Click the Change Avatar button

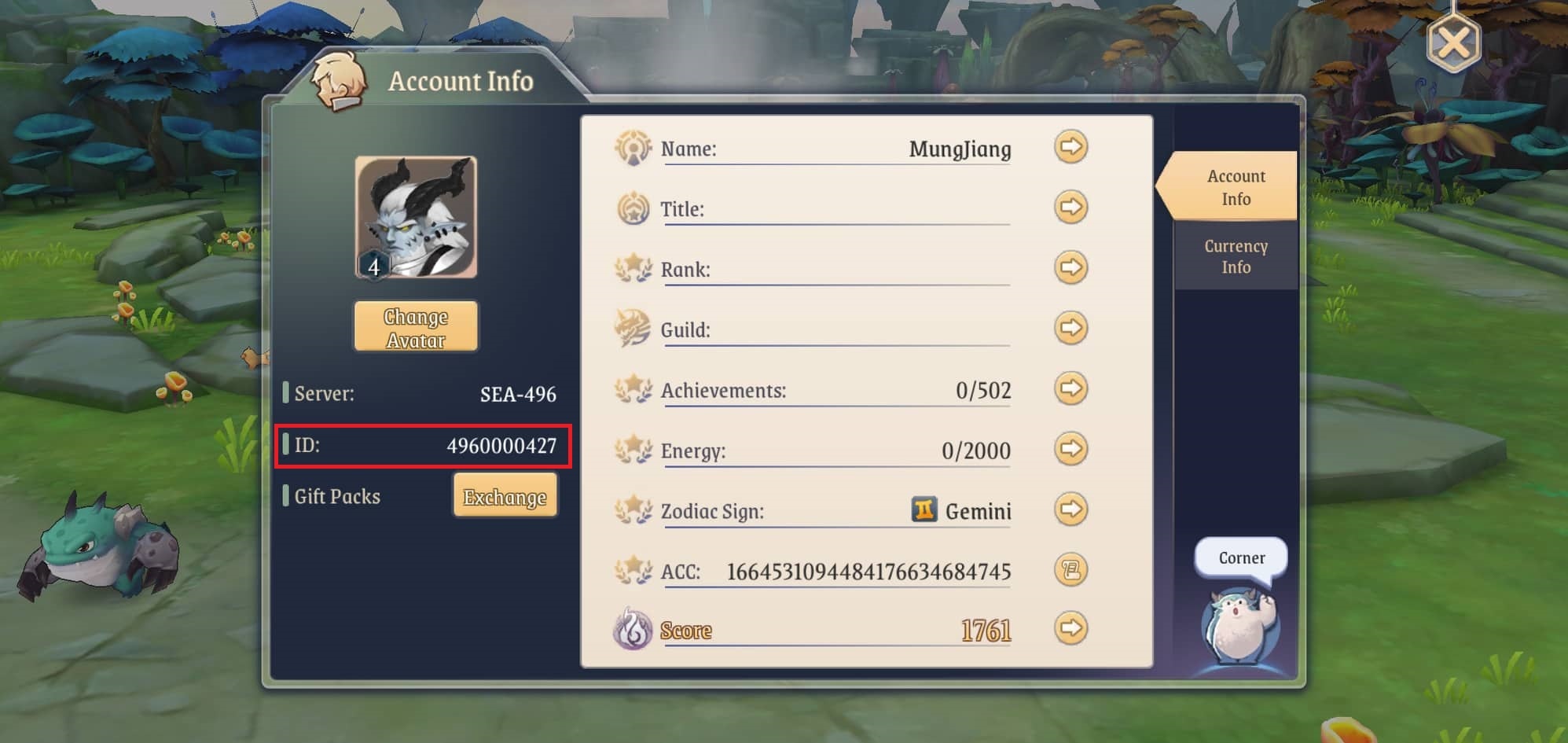click(x=416, y=327)
